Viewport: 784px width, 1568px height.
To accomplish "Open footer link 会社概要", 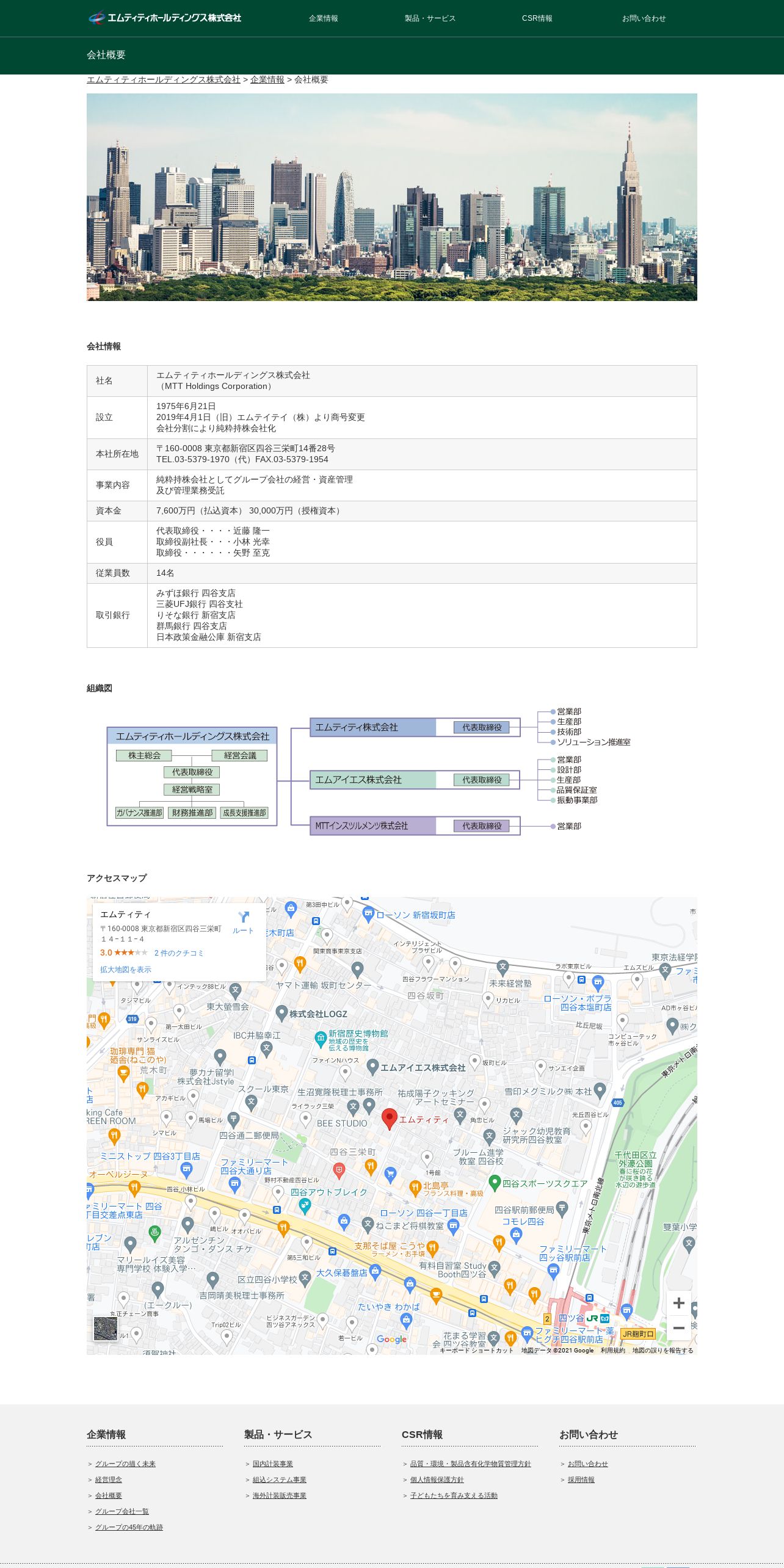I will 109,1495.
